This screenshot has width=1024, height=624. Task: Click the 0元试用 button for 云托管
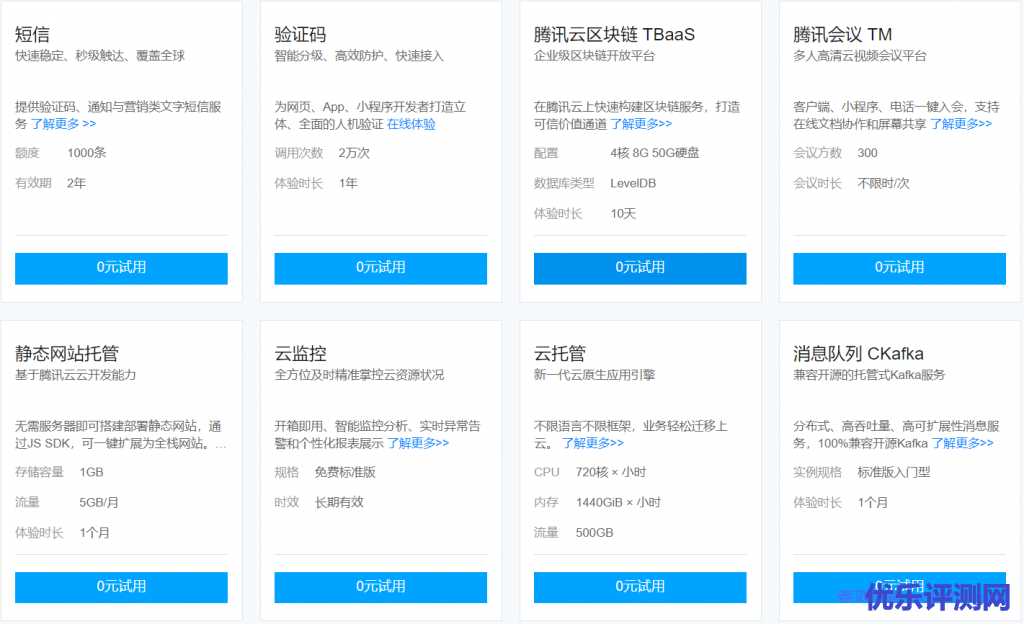point(640,587)
